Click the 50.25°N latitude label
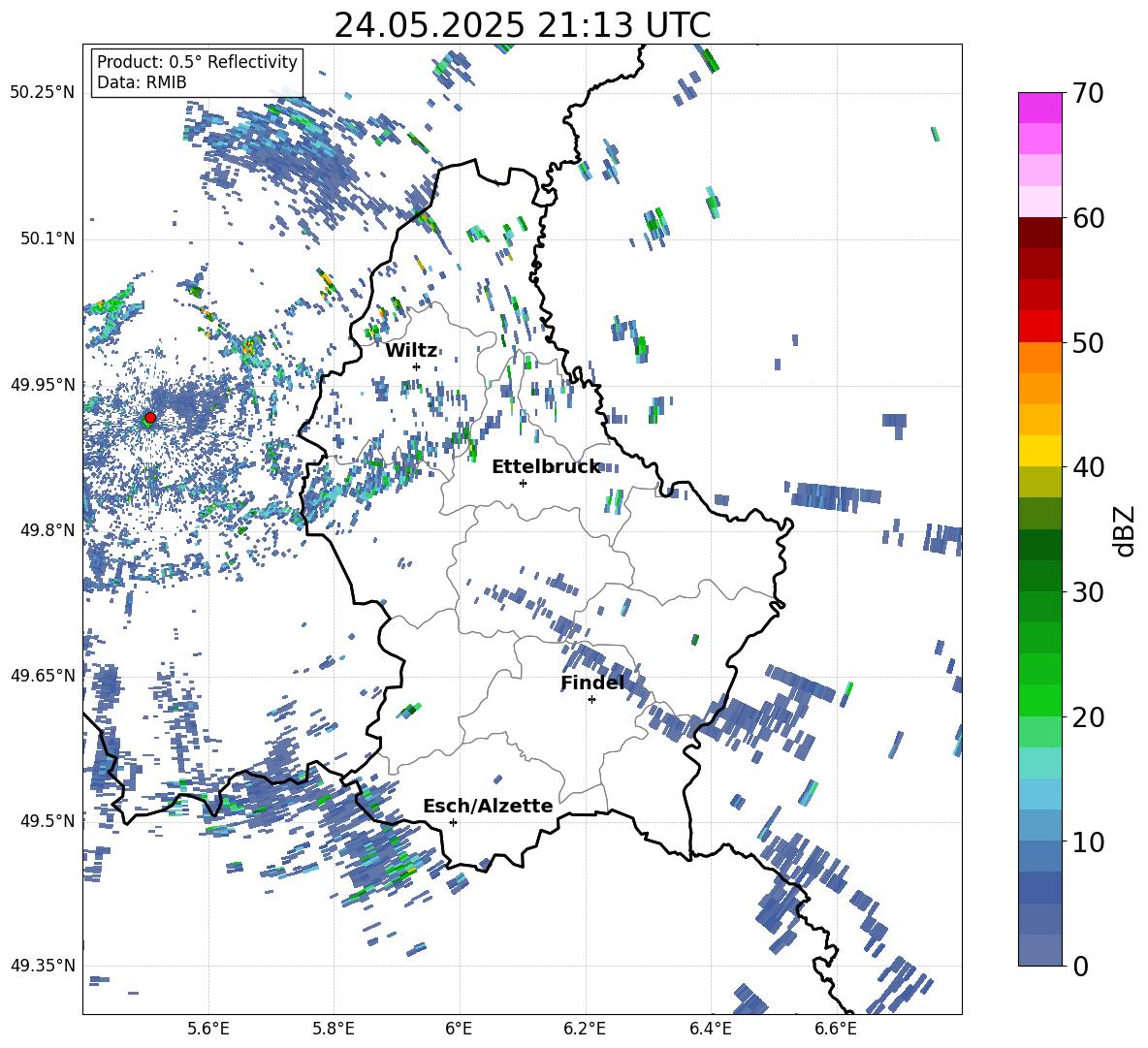 point(43,93)
